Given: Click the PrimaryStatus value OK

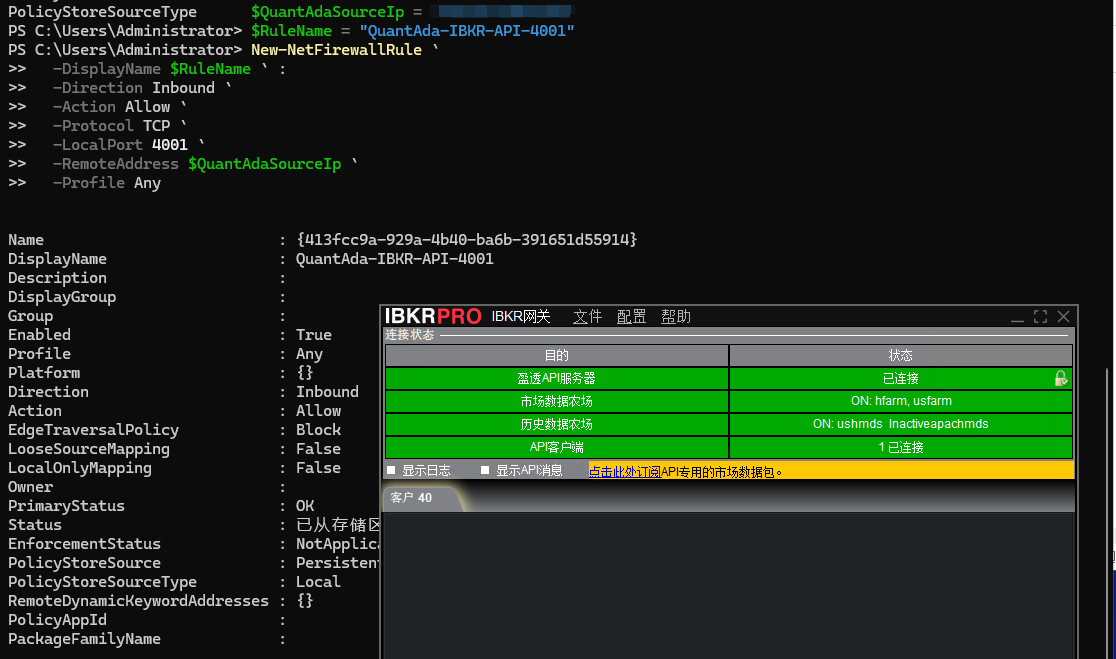Looking at the screenshot, I should [x=305, y=506].
